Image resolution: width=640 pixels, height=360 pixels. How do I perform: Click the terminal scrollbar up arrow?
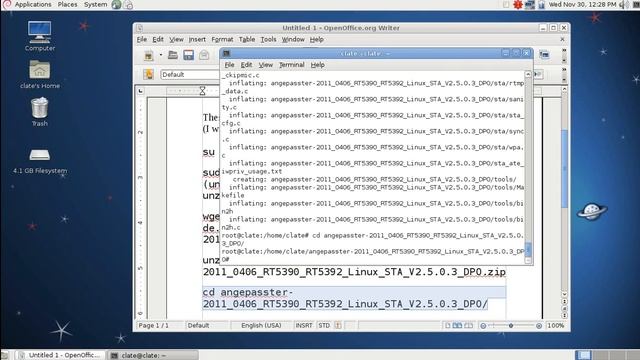tap(528, 74)
